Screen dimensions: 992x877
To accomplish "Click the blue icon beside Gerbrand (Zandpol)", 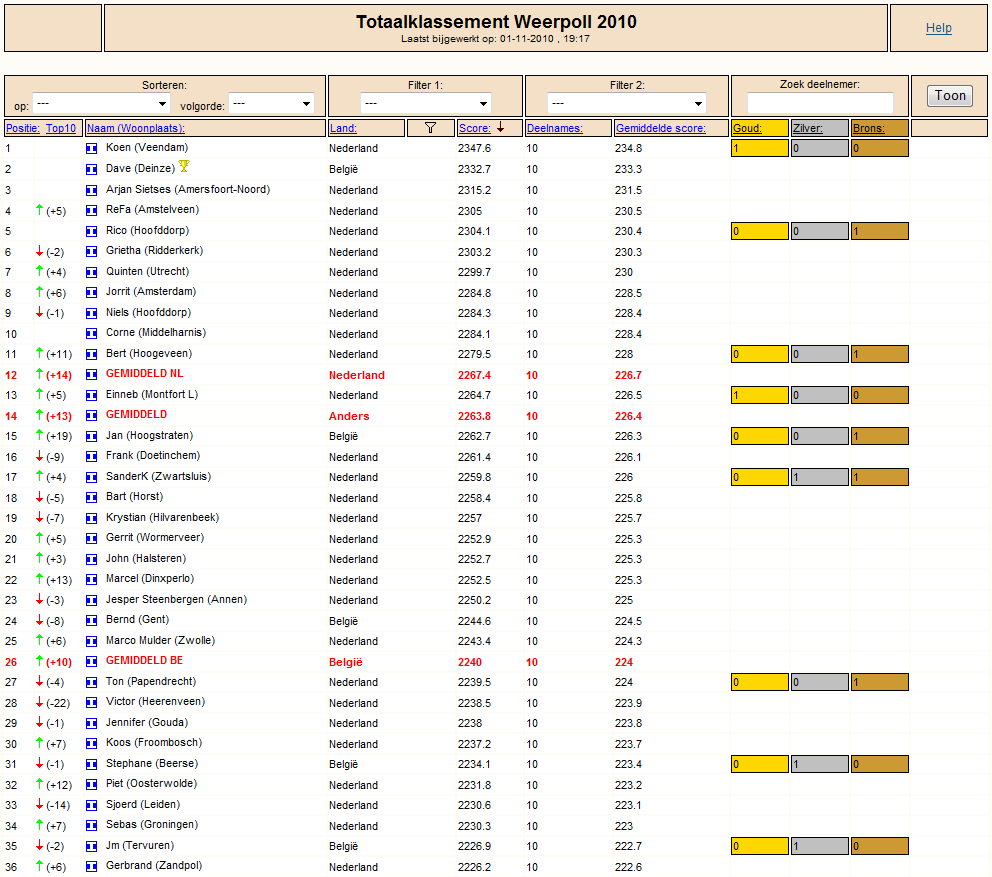I will click(x=92, y=866).
